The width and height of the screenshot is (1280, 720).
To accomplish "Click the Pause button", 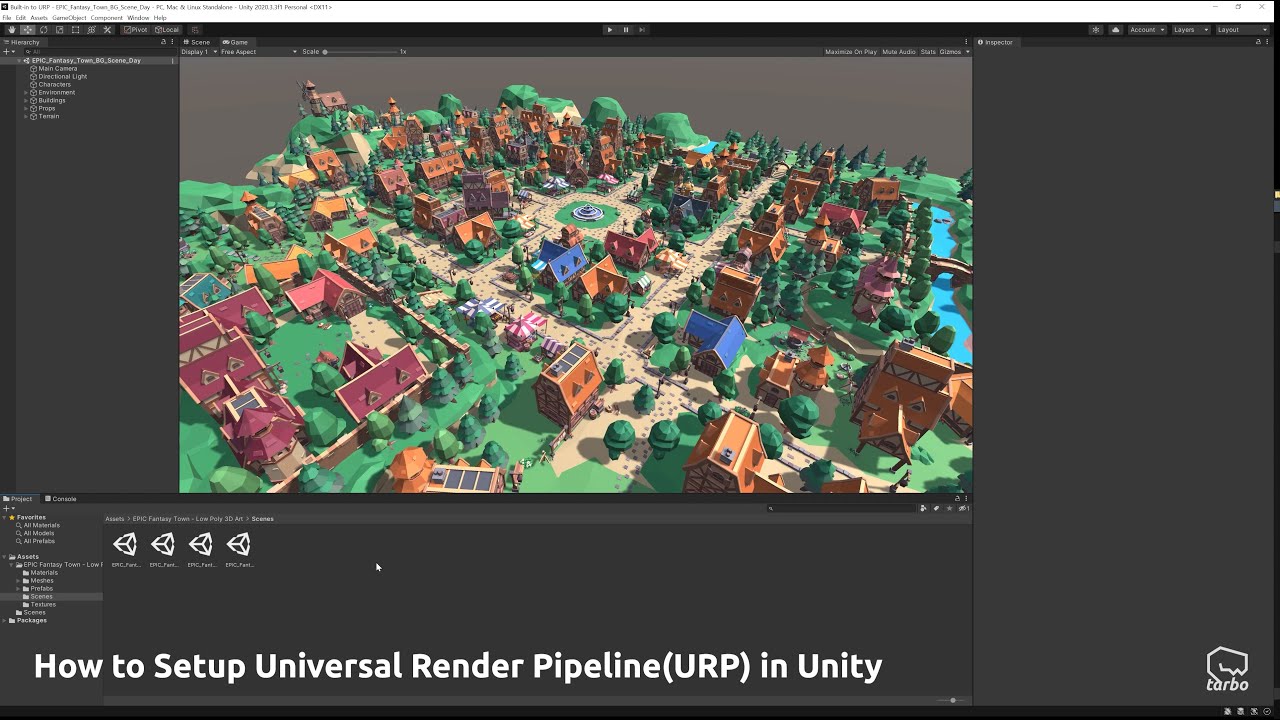I will pyautogui.click(x=626, y=30).
